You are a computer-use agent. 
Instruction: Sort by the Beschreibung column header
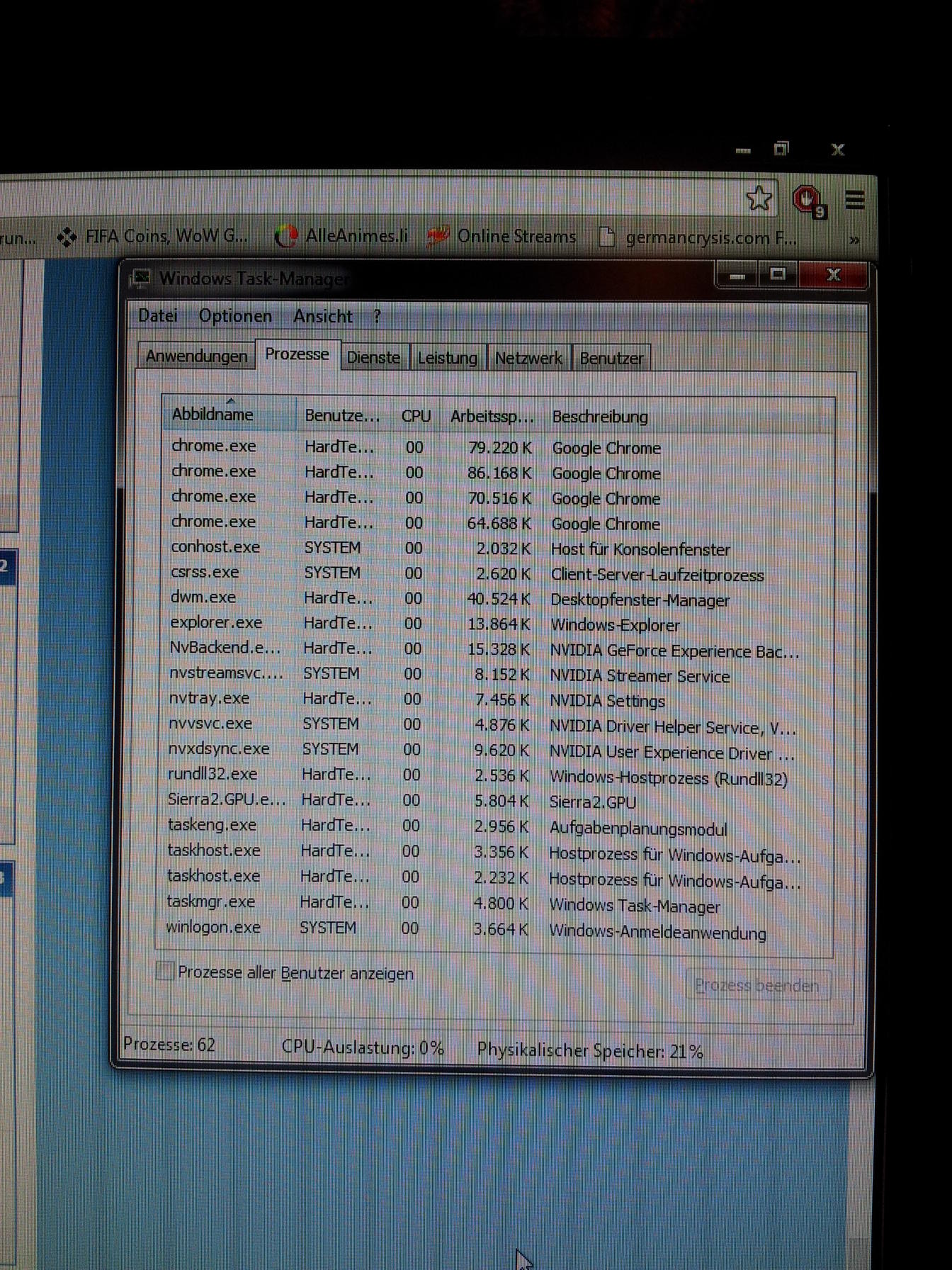(x=681, y=417)
